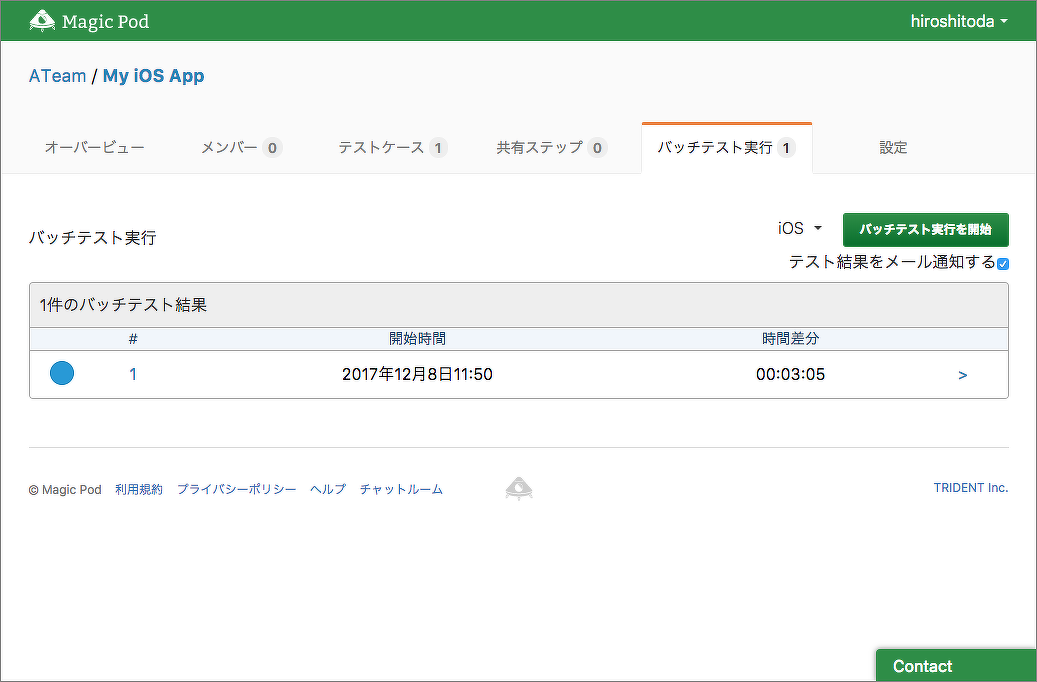Open the チャットルーム footer link

coord(401,489)
